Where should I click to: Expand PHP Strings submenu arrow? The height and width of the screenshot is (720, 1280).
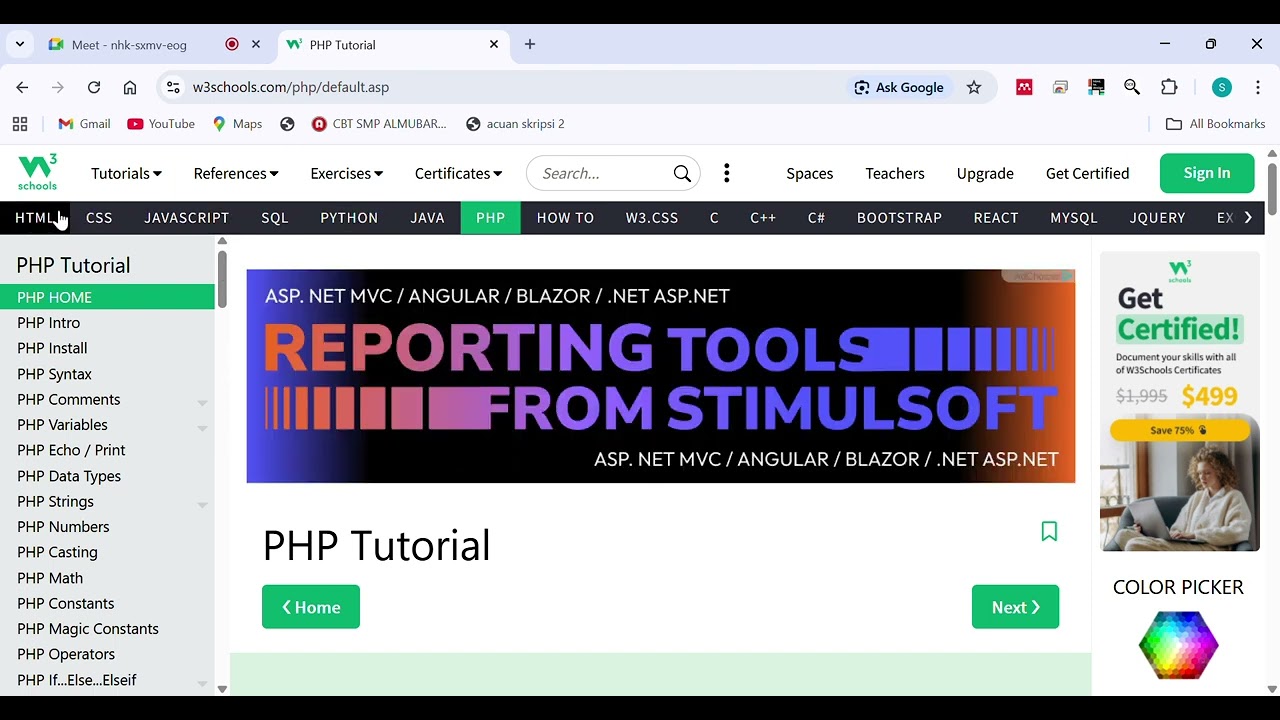[202, 504]
